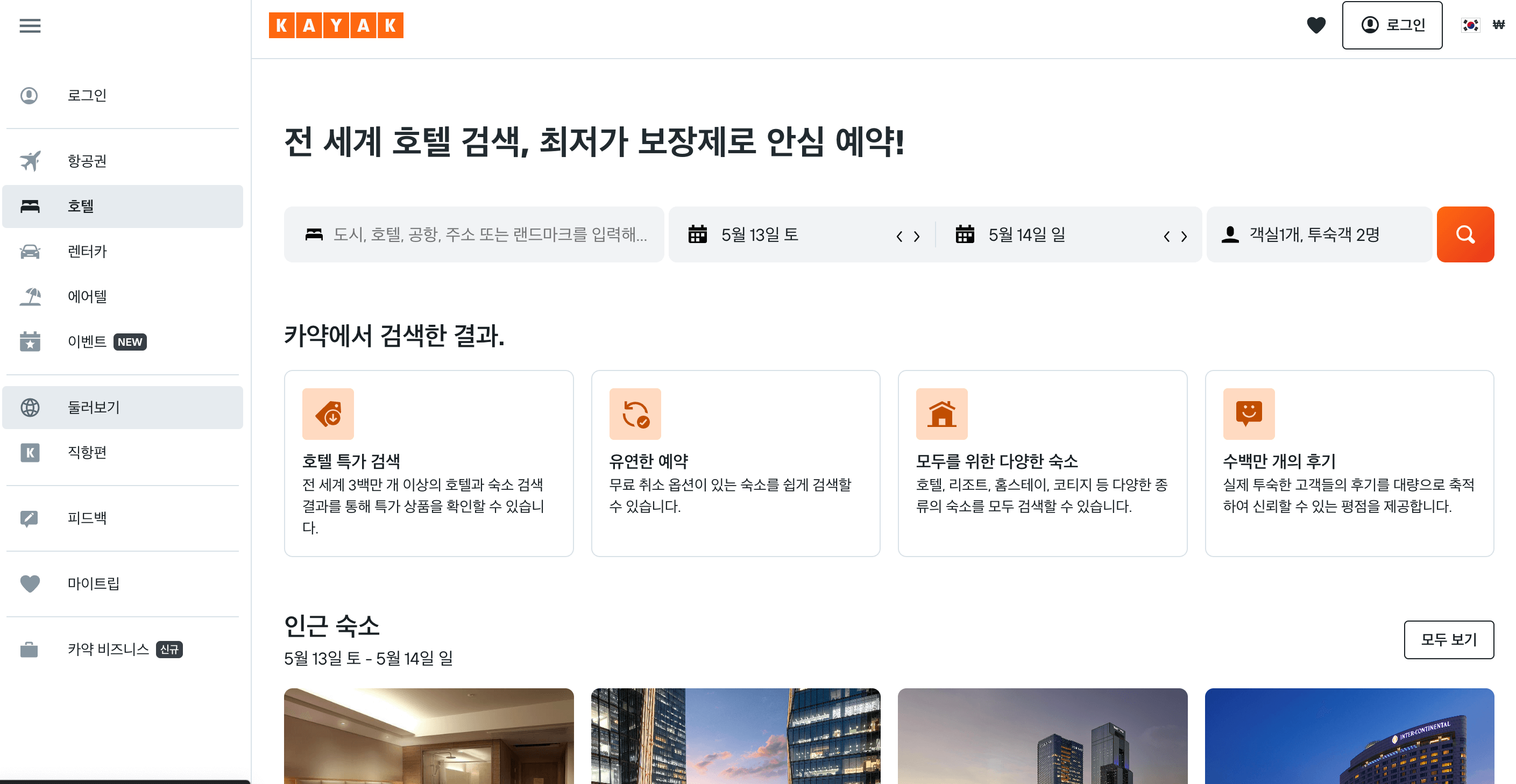This screenshot has height=784, width=1516.
Task: Open the 마이트립 heart icon in sidebar
Action: (x=30, y=583)
